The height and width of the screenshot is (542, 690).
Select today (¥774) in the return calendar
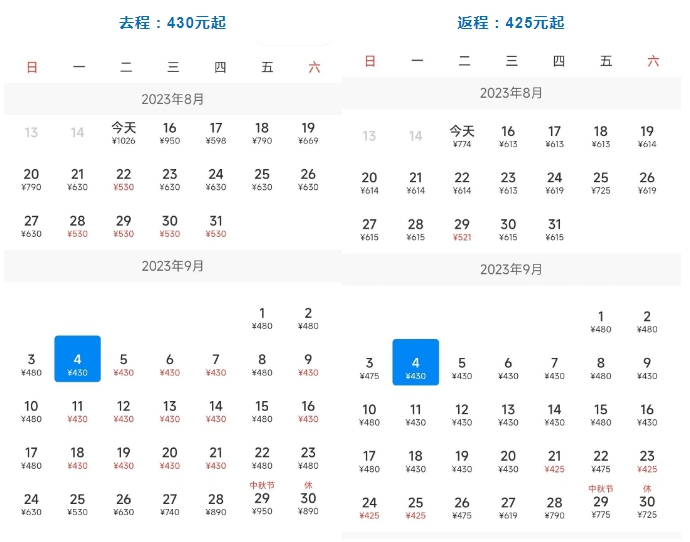462,136
